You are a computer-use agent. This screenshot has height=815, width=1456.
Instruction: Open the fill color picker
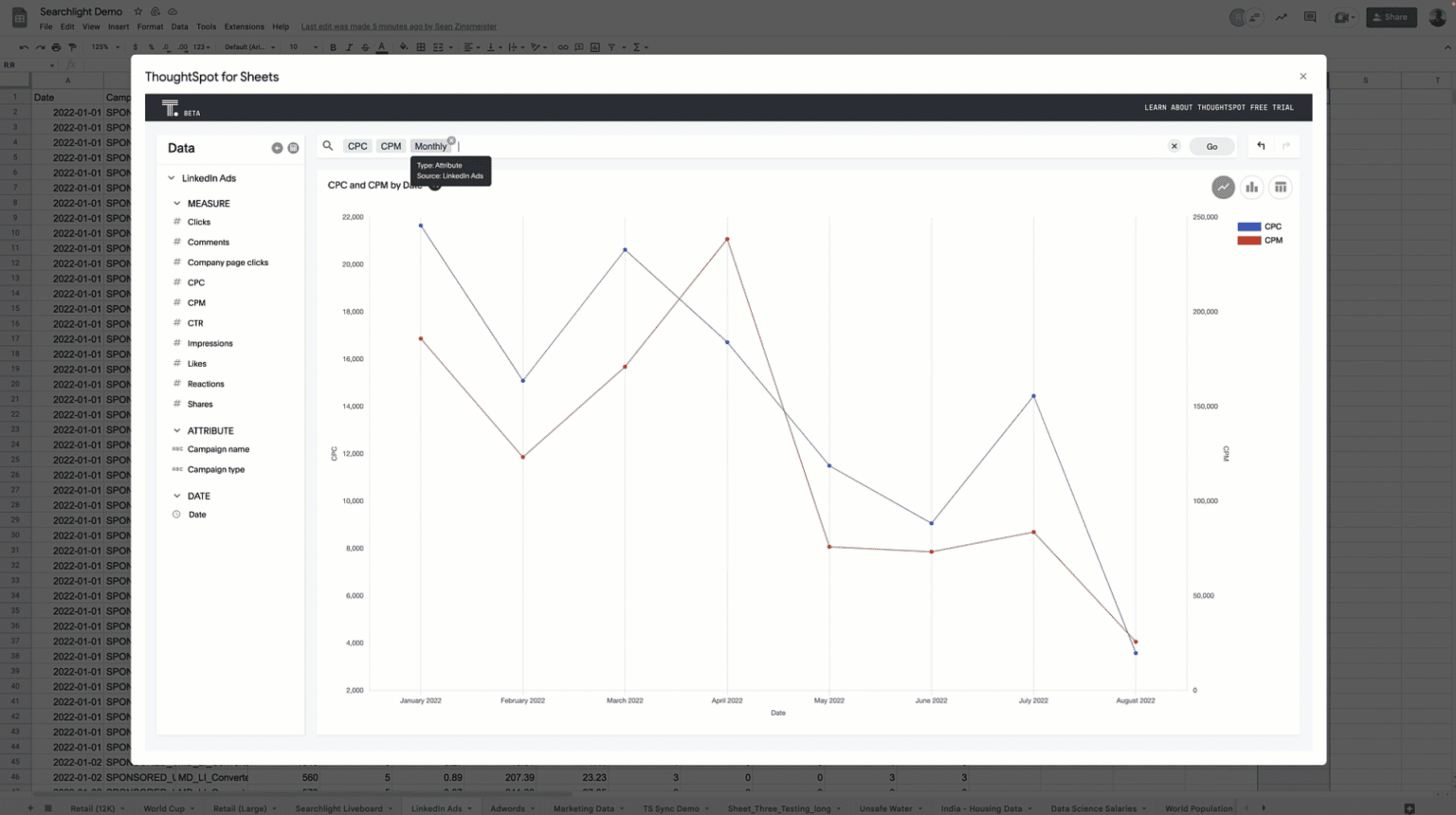[404, 46]
